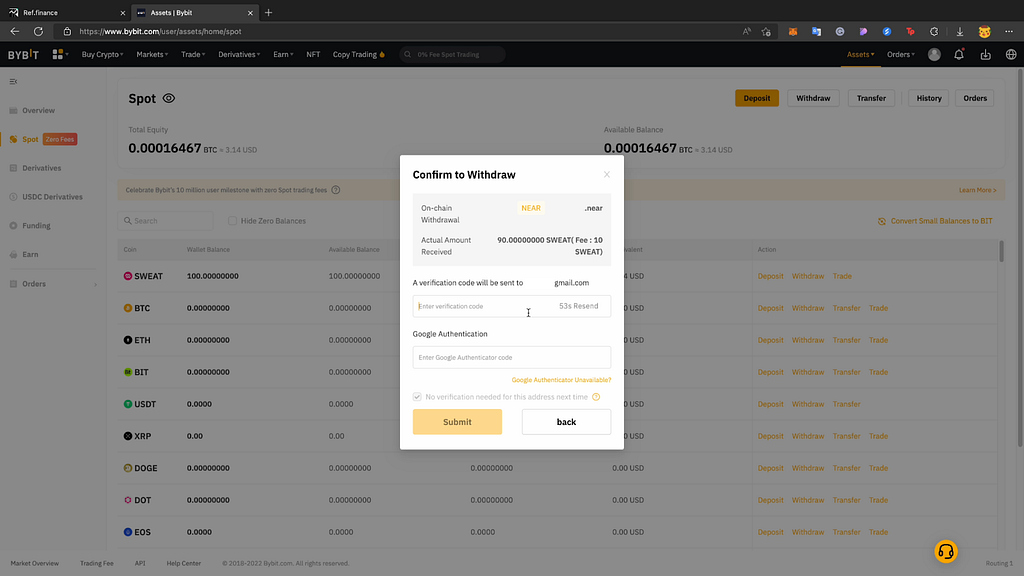Open the user profile avatar
Image resolution: width=1024 pixels, height=576 pixels.
coord(935,55)
